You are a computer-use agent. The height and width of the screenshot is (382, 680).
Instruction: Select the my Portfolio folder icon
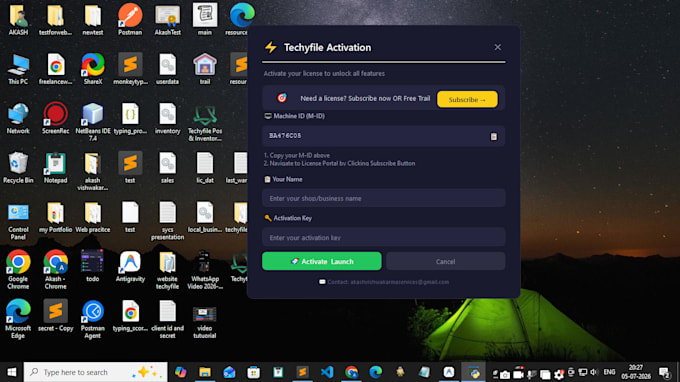click(56, 218)
